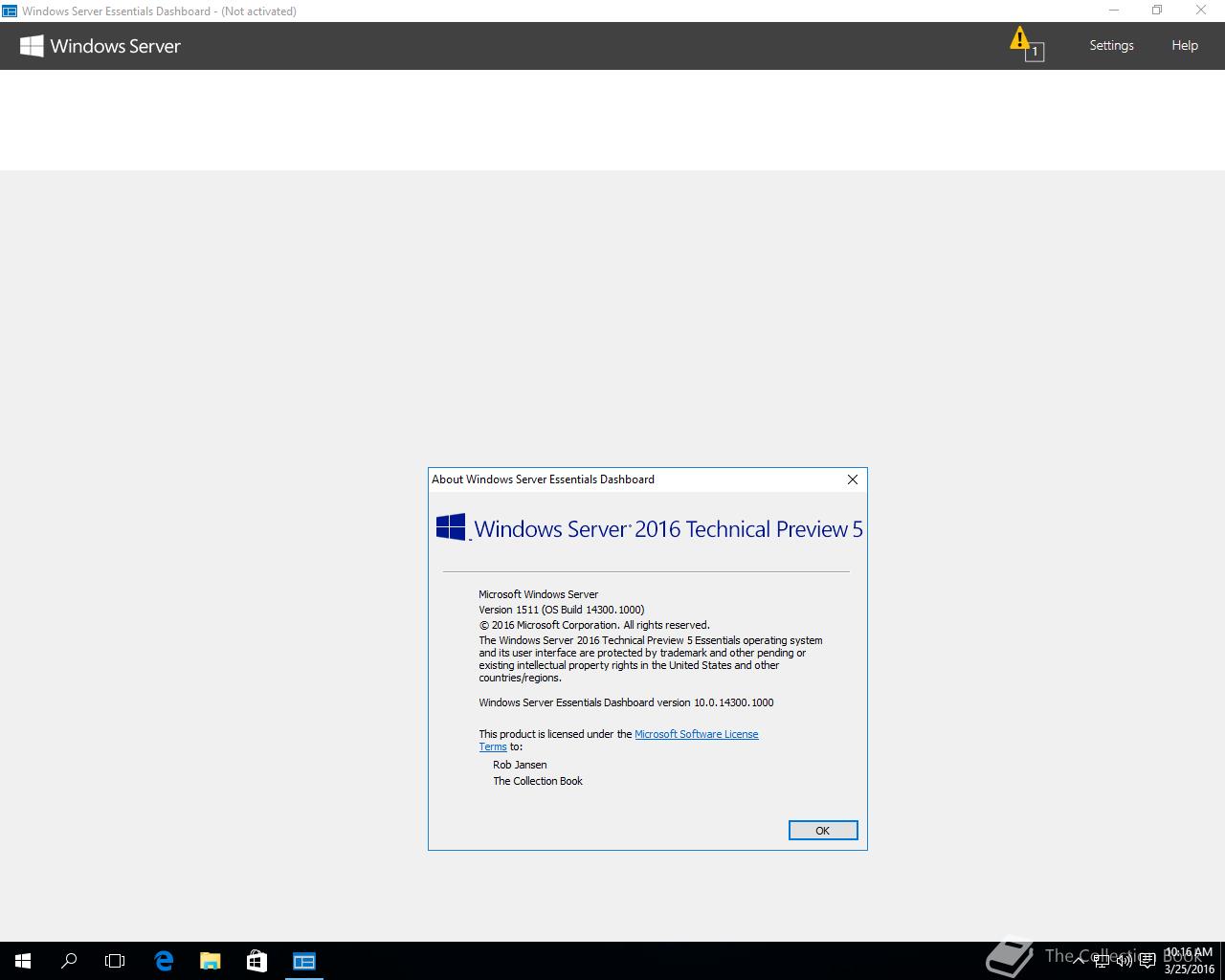Click 'Version 1511 (OS Build 14300.1000)' text
This screenshot has width=1225, height=980.
click(562, 610)
